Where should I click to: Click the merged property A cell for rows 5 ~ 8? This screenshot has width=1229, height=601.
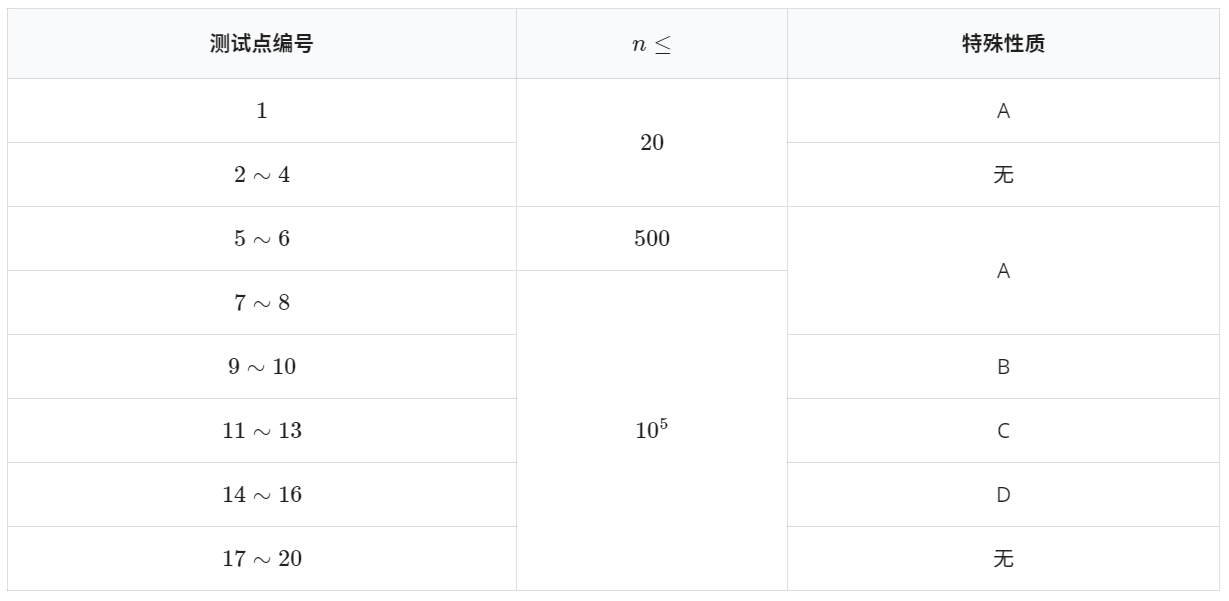pyautogui.click(x=1004, y=271)
